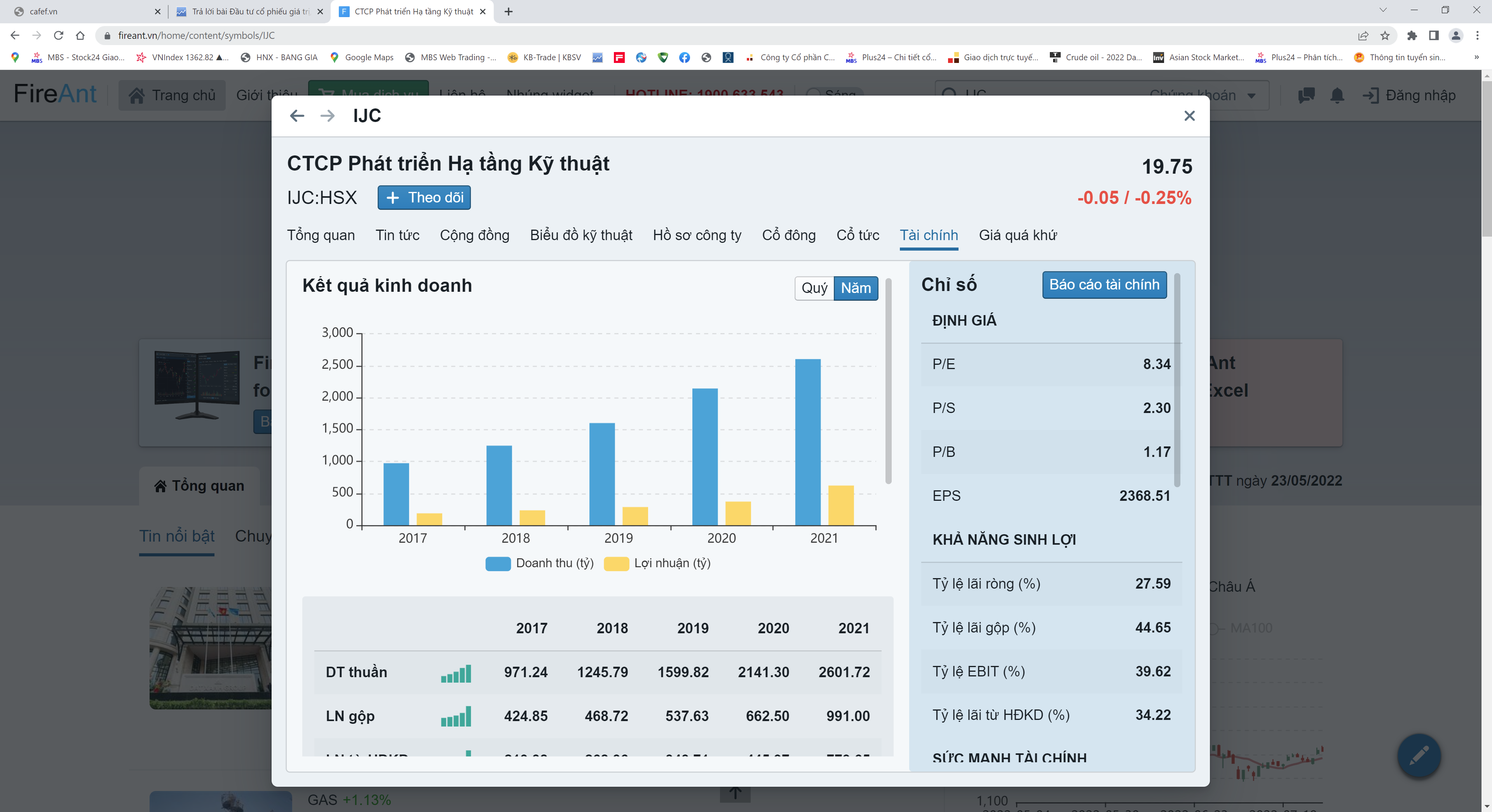
Task: Go to Trang chủ home button
Action: [x=172, y=95]
